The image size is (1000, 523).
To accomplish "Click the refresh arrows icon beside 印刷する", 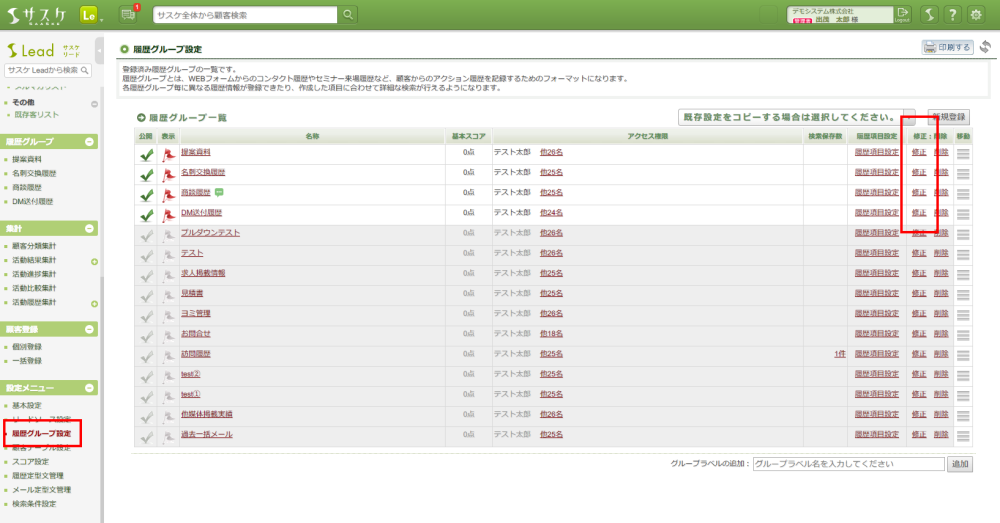I will [985, 47].
